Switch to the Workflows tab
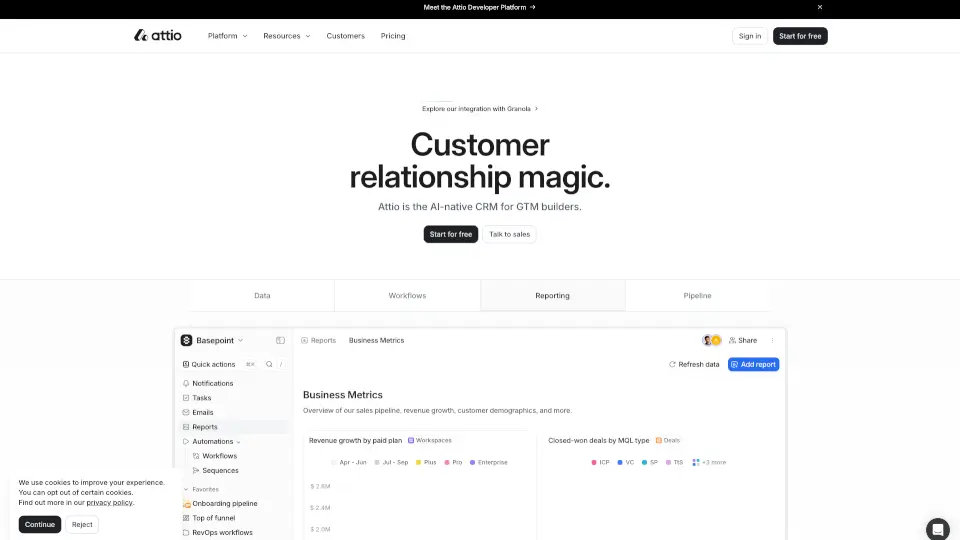 (407, 296)
